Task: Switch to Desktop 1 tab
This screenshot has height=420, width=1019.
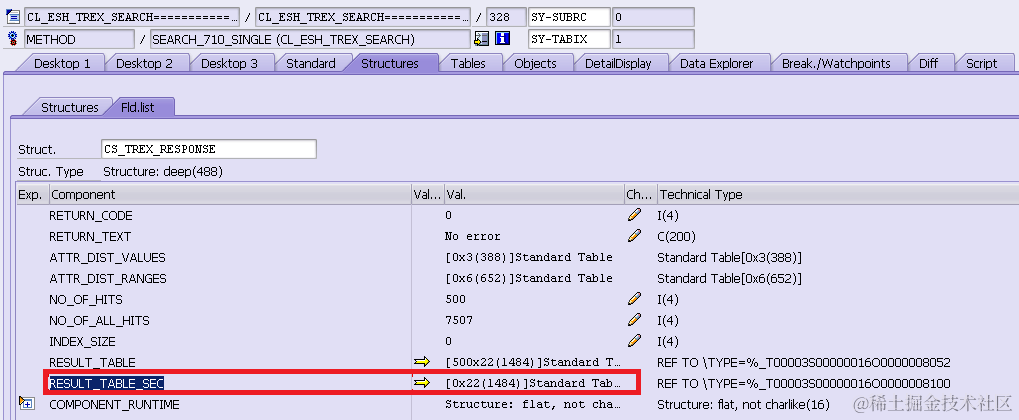Action: [62, 64]
